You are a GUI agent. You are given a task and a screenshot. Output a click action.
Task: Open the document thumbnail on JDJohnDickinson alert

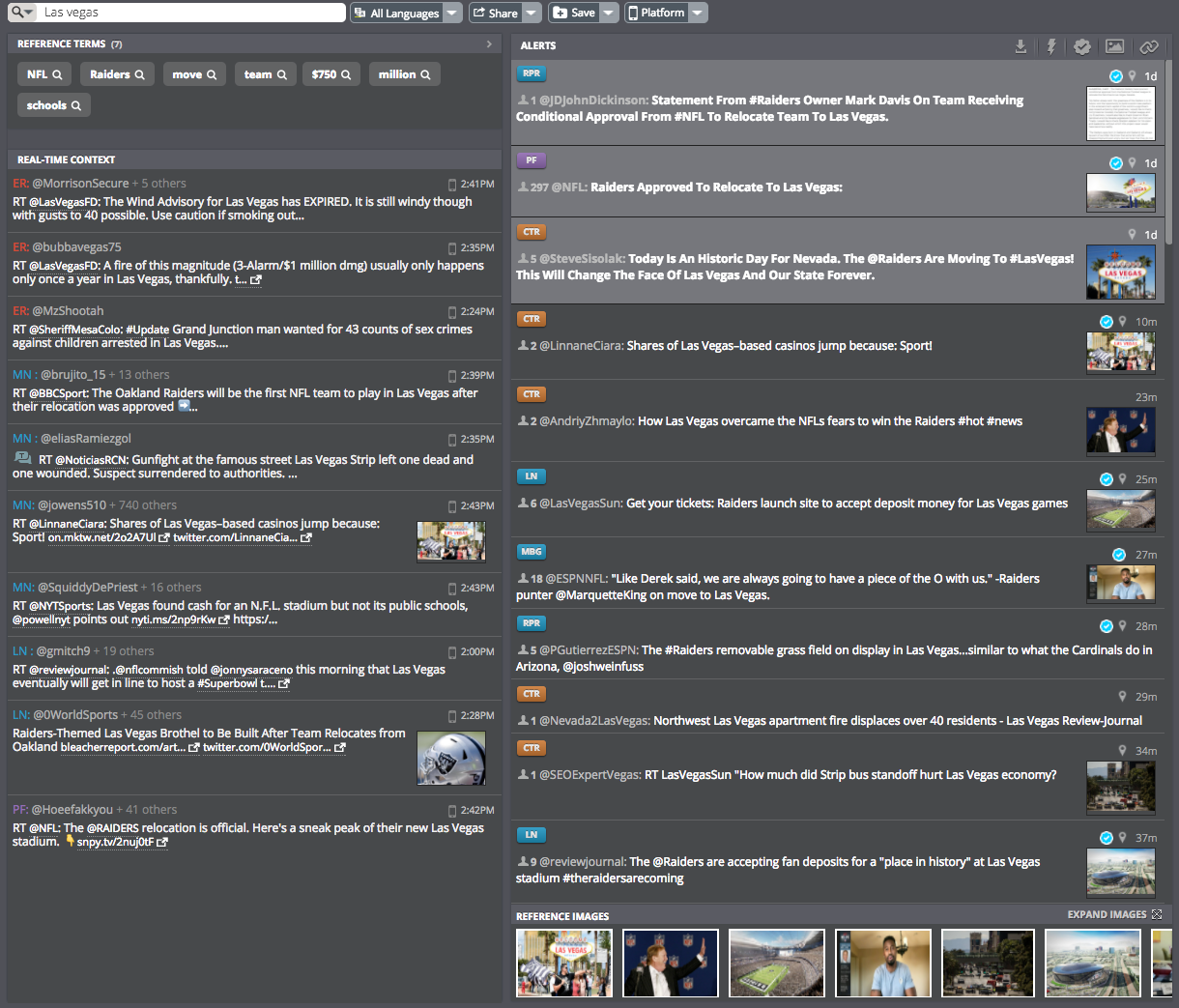tap(1121, 114)
